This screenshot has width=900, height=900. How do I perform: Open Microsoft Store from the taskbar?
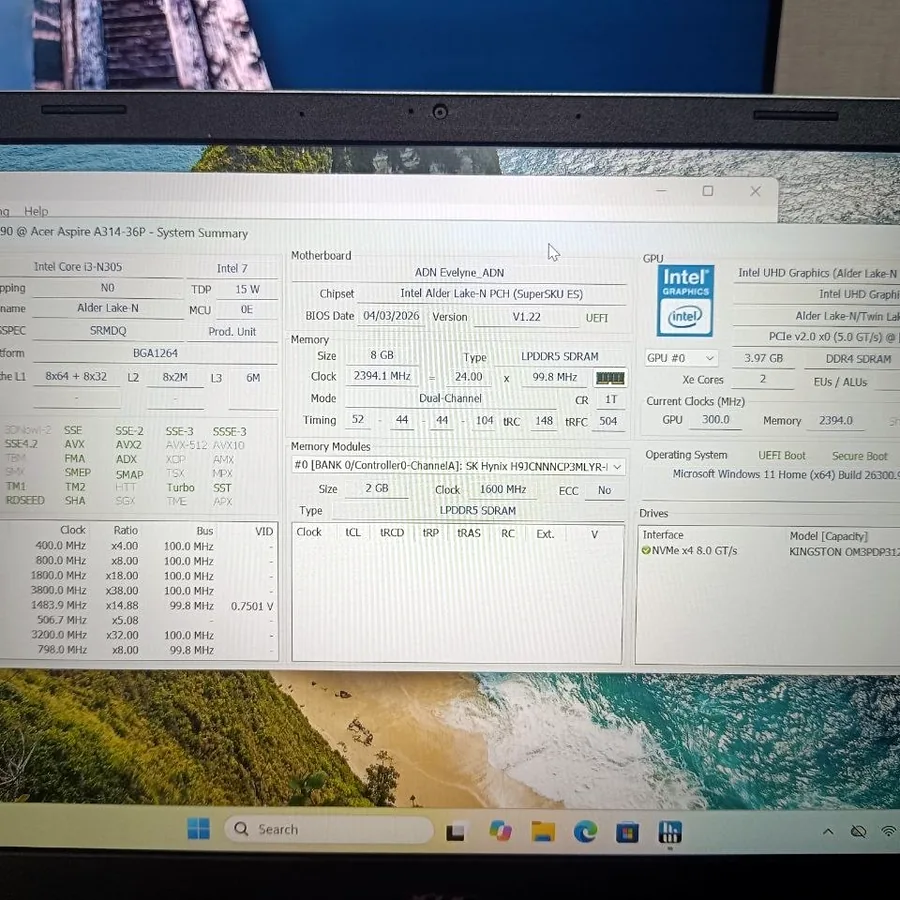[627, 832]
